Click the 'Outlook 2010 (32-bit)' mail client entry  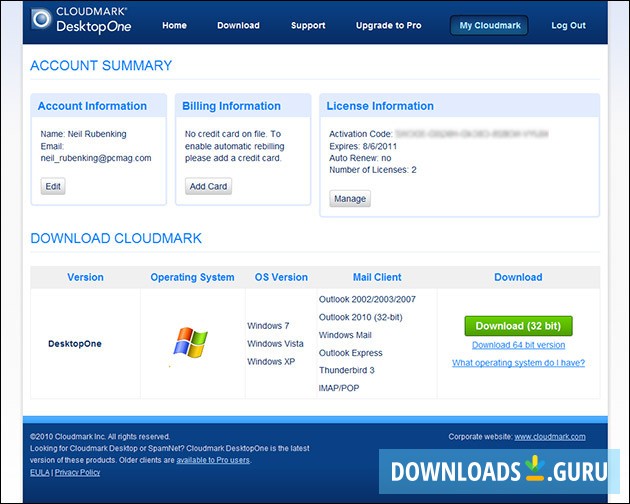[x=360, y=317]
